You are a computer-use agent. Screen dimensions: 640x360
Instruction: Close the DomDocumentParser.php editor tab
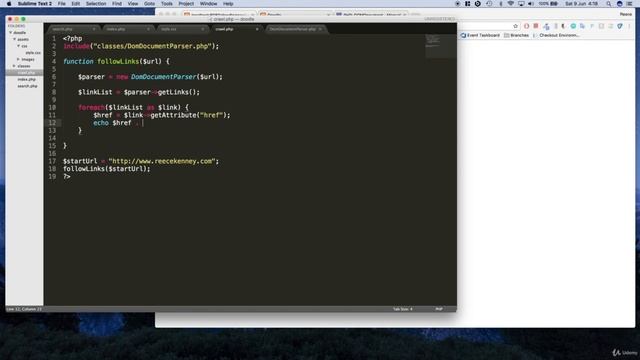[320, 29]
